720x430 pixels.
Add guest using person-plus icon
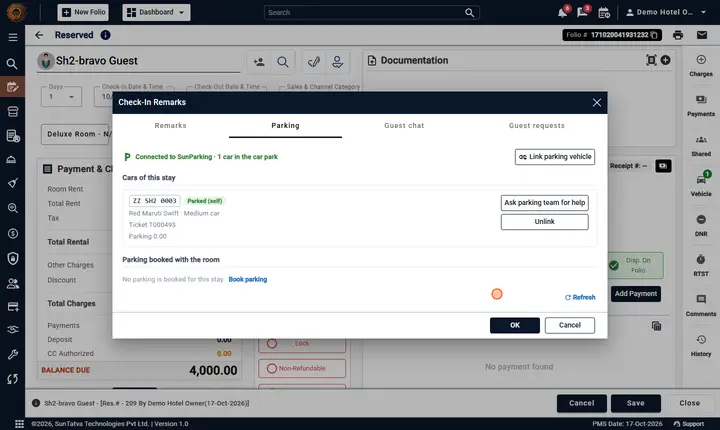[x=259, y=62]
